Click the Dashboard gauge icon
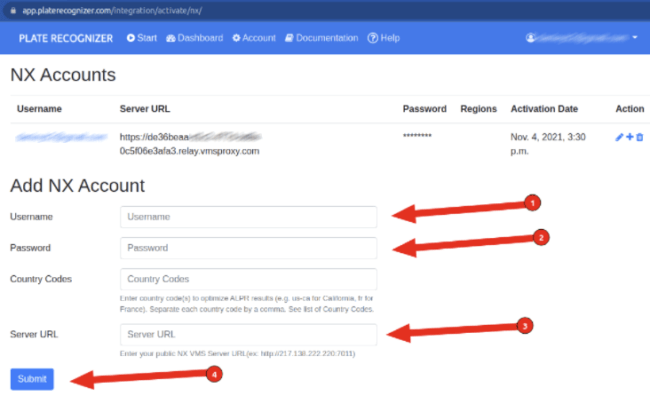 171,38
